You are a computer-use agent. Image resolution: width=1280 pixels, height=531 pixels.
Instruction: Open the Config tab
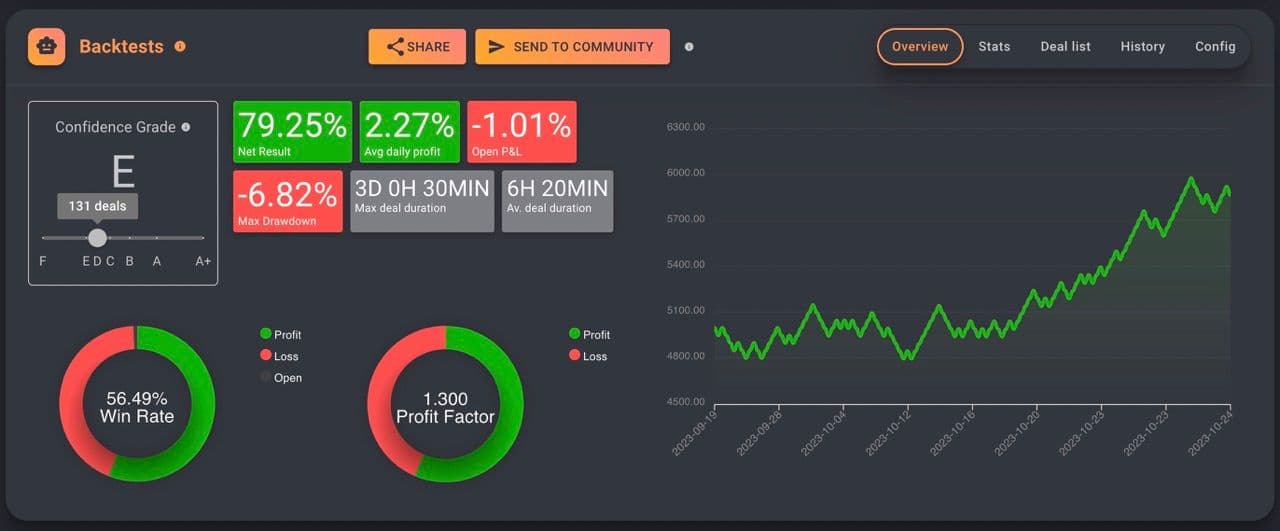point(1215,47)
